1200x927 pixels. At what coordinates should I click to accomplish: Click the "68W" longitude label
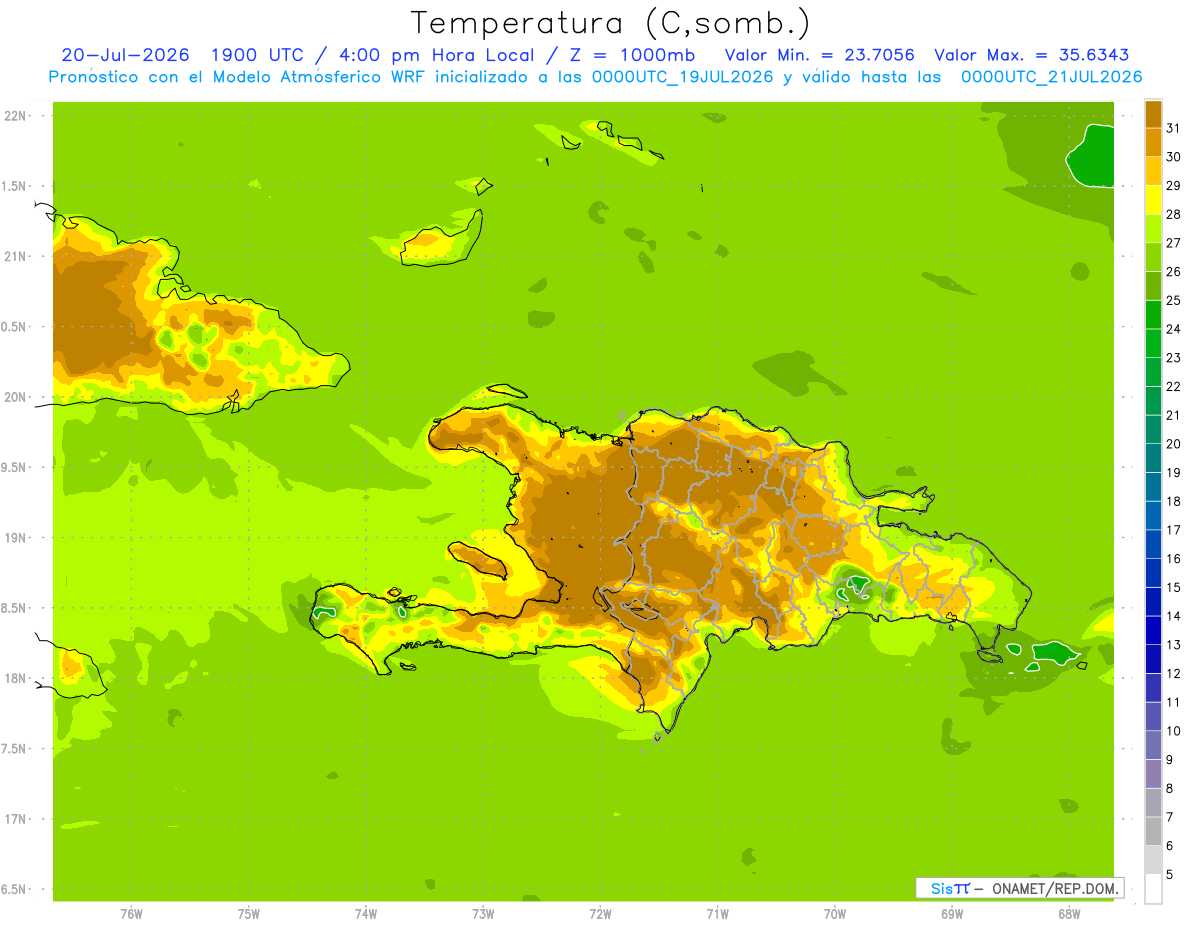point(1068,913)
